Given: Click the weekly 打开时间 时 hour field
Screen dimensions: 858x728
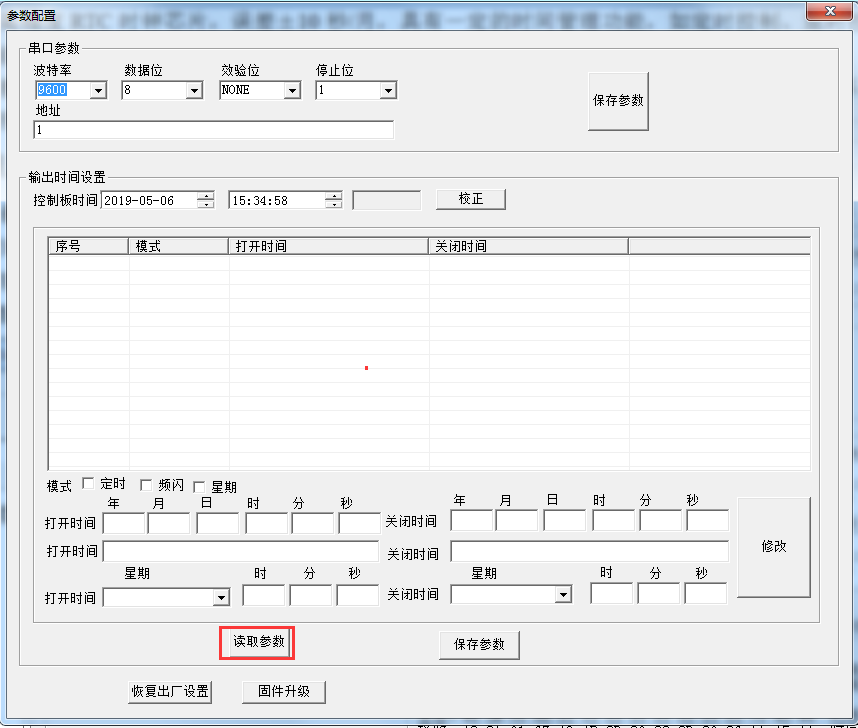Looking at the screenshot, I should [x=264, y=595].
